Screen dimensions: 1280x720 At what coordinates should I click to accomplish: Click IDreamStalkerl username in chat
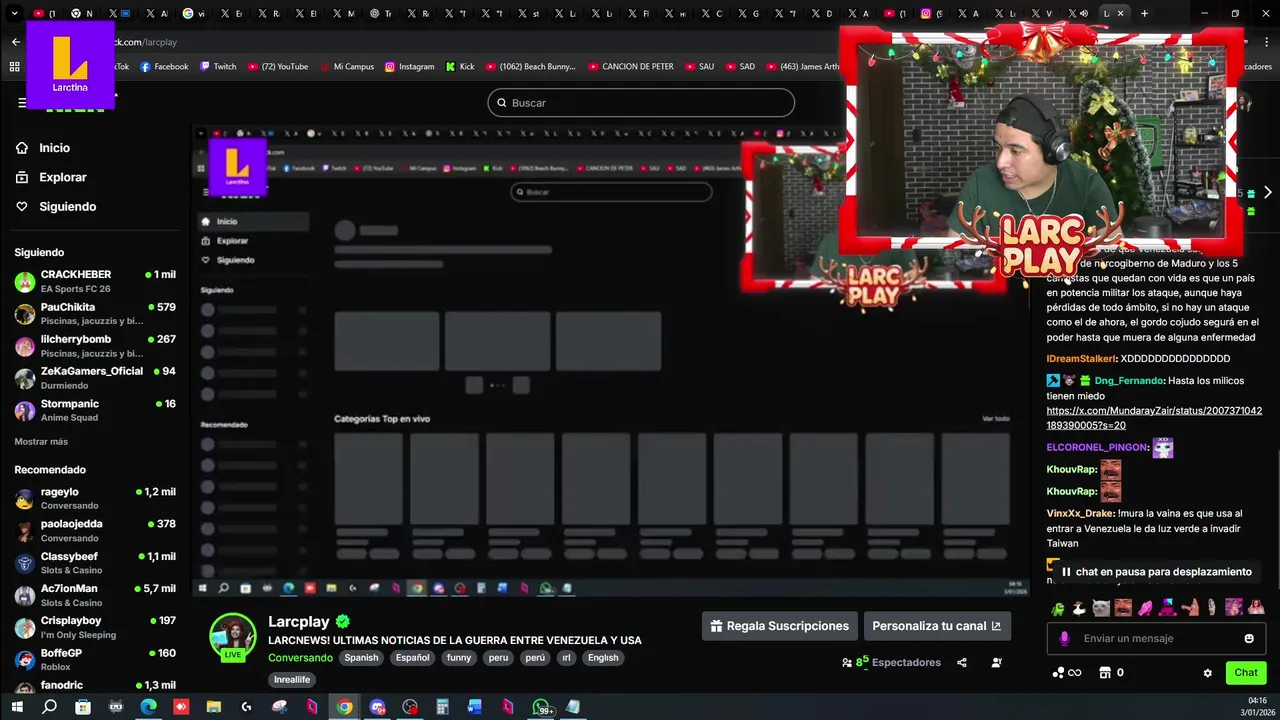click(x=1081, y=358)
